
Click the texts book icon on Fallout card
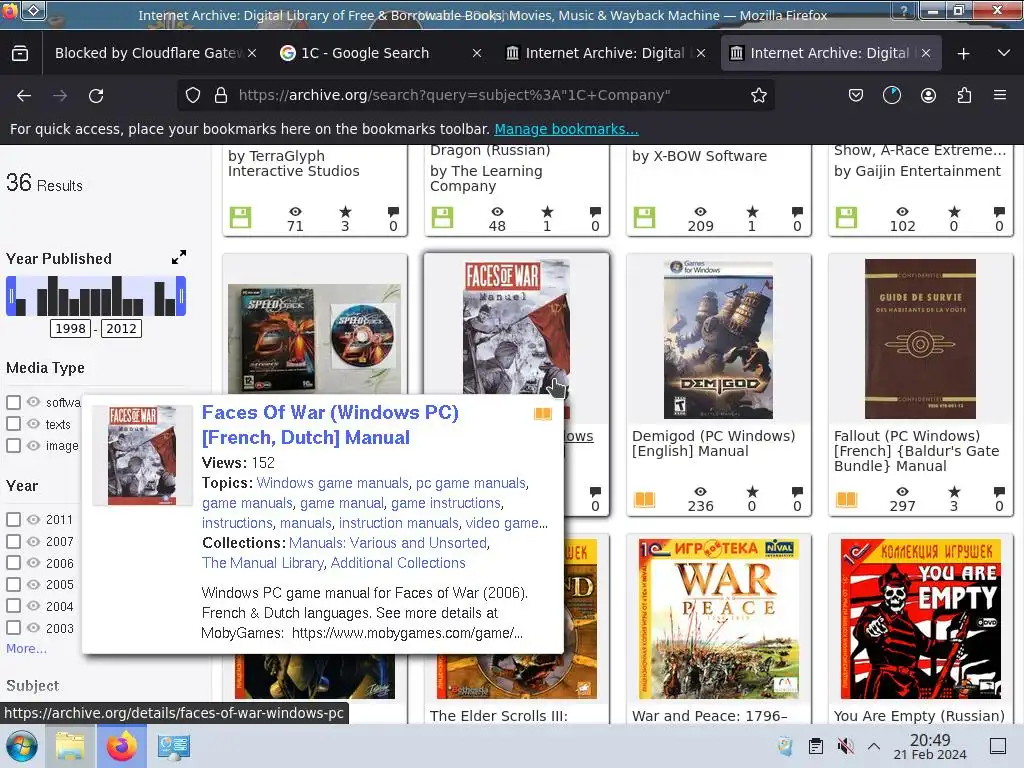coord(846,500)
